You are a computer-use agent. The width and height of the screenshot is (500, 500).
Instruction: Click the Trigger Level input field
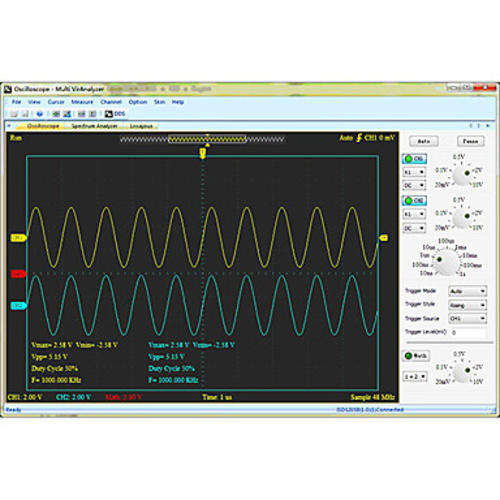pos(468,332)
